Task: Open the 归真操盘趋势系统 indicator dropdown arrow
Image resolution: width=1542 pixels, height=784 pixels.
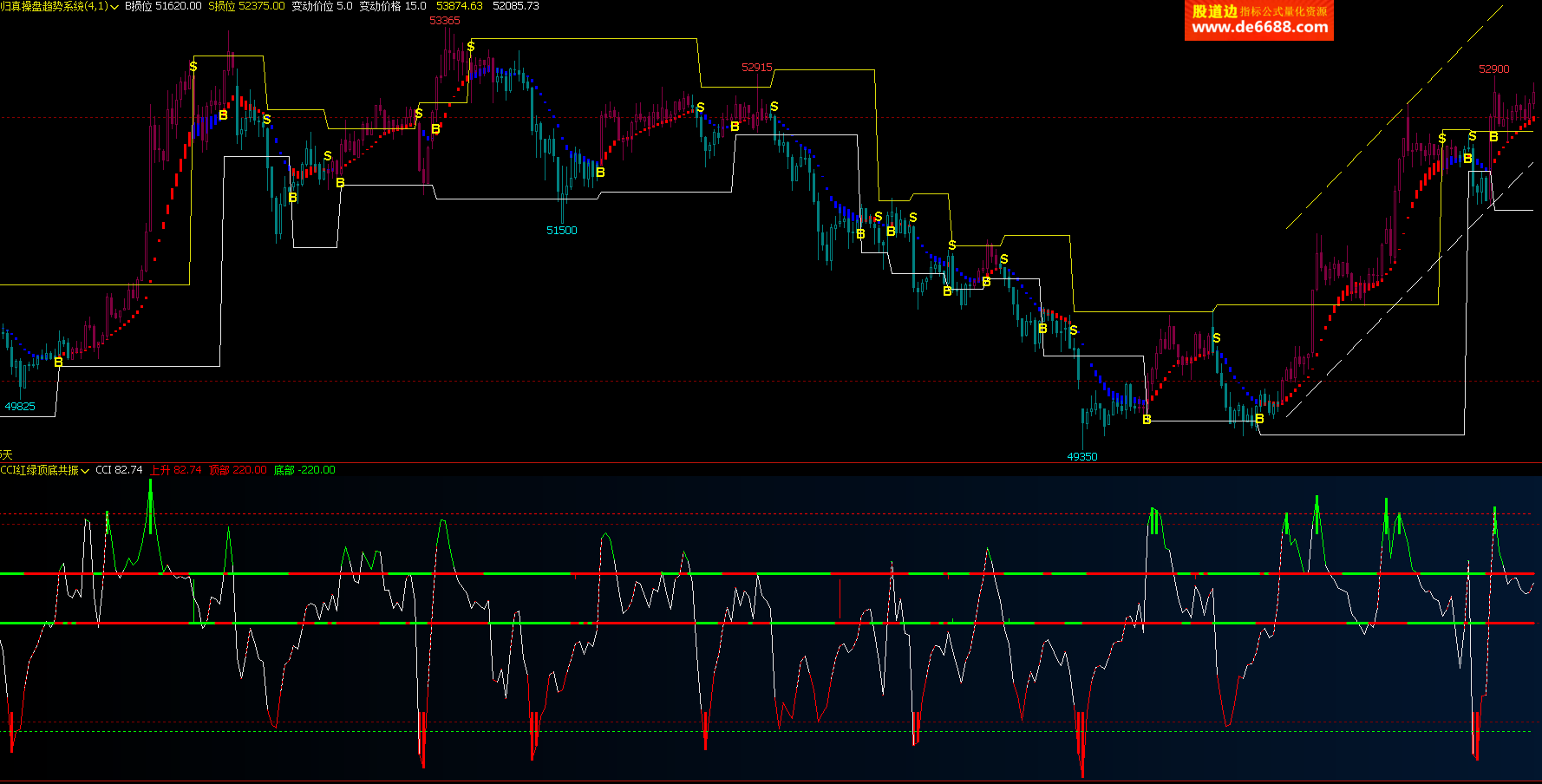Action: coord(114,7)
